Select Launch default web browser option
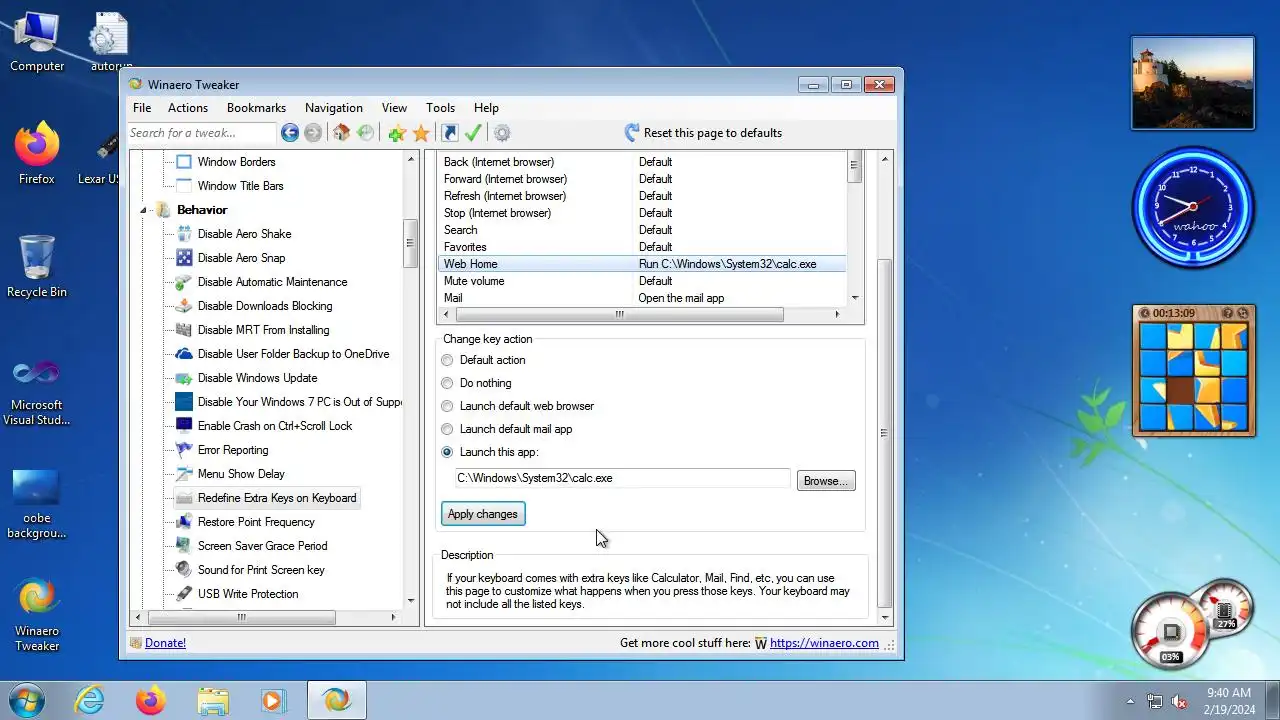This screenshot has width=1280, height=720. click(x=447, y=406)
